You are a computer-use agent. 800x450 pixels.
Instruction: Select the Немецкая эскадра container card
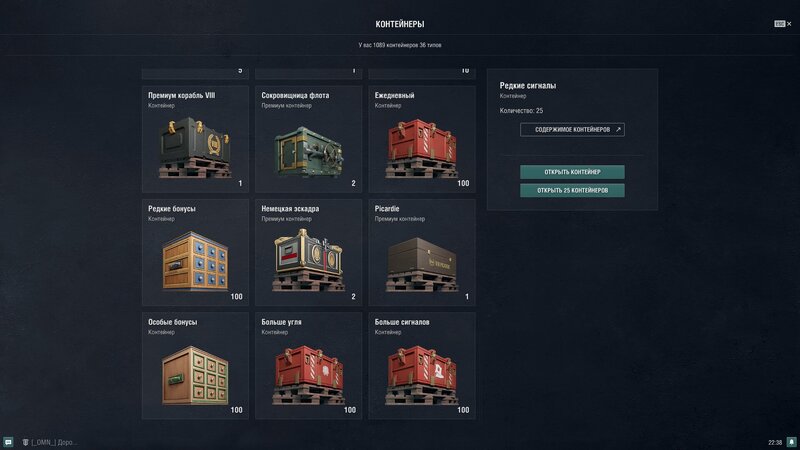coord(309,253)
